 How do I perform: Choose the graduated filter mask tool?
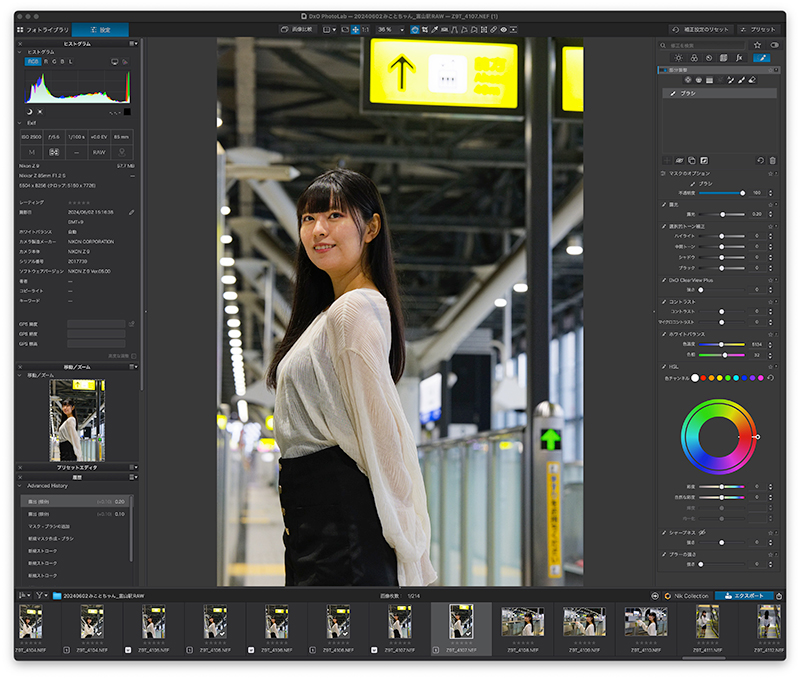[x=709, y=80]
